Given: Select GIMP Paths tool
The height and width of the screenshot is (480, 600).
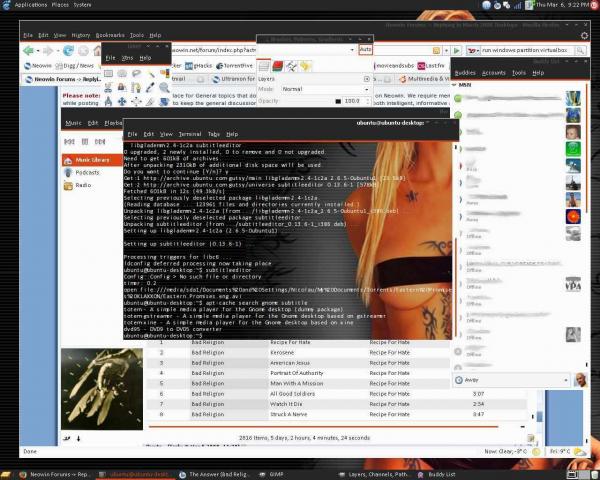Looking at the screenshot, I should (x=136, y=88).
